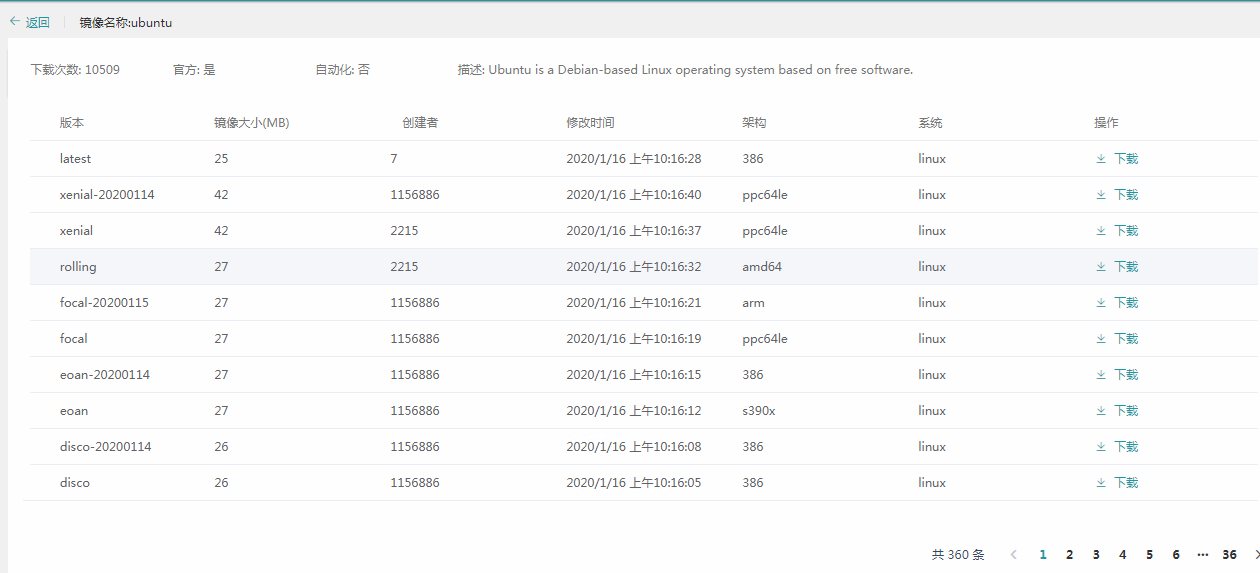
Task: Click 下载 link for focal-20200115
Action: pyautogui.click(x=1126, y=302)
